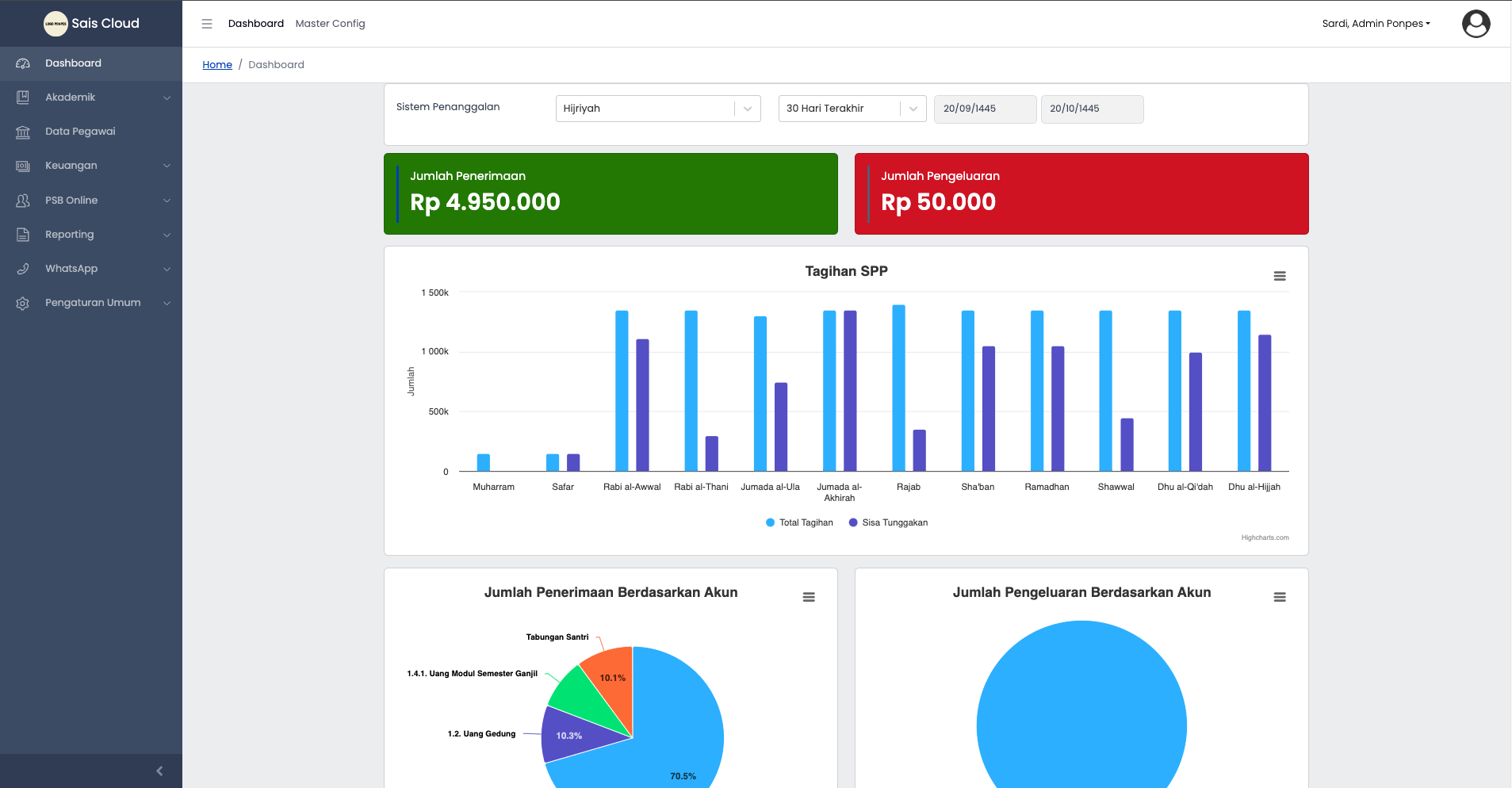The image size is (1512, 788).
Task: Click the WhatsApp phone icon
Action: [23, 269]
